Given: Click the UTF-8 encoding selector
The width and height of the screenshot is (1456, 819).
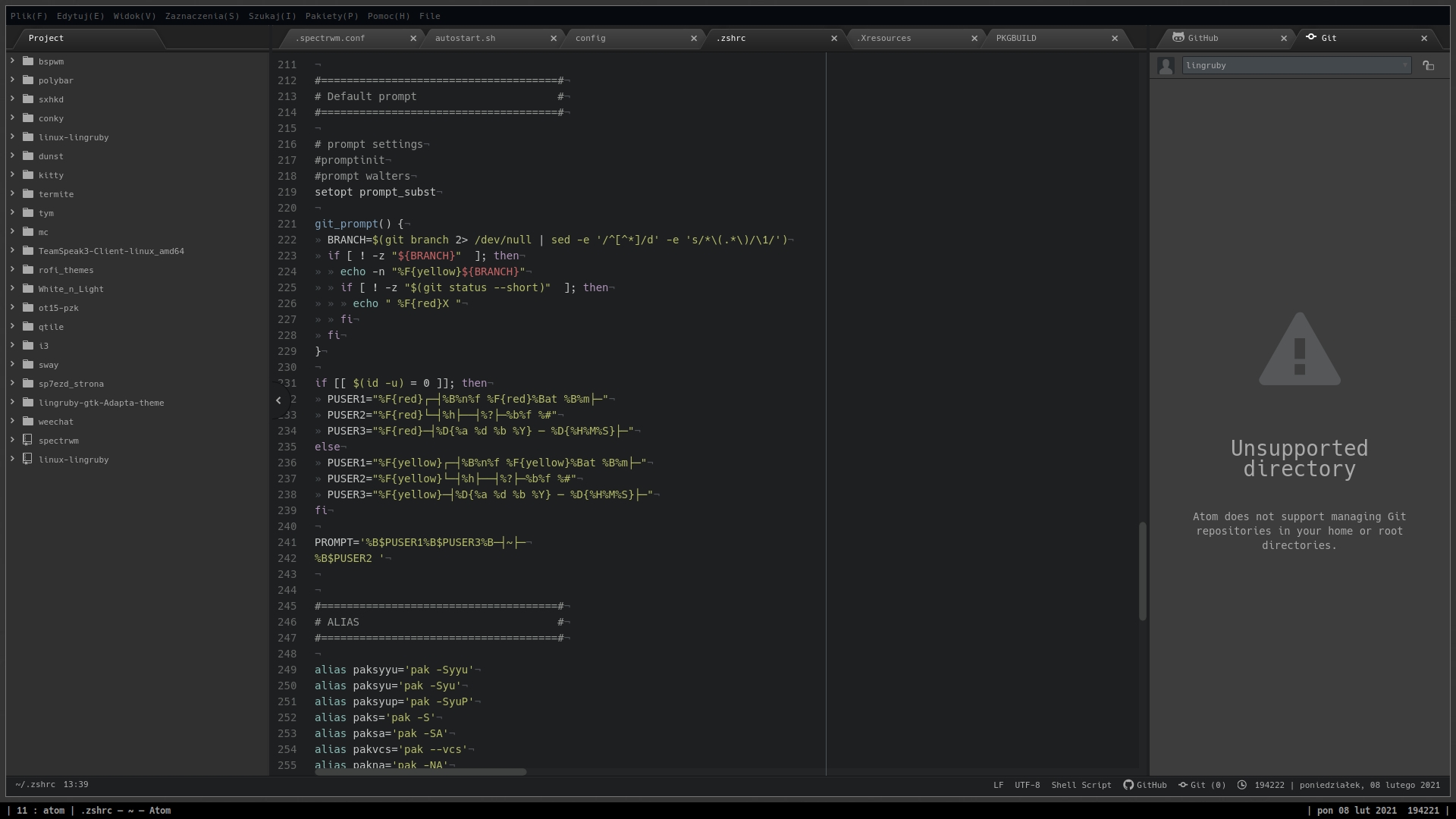Looking at the screenshot, I should 1027,785.
